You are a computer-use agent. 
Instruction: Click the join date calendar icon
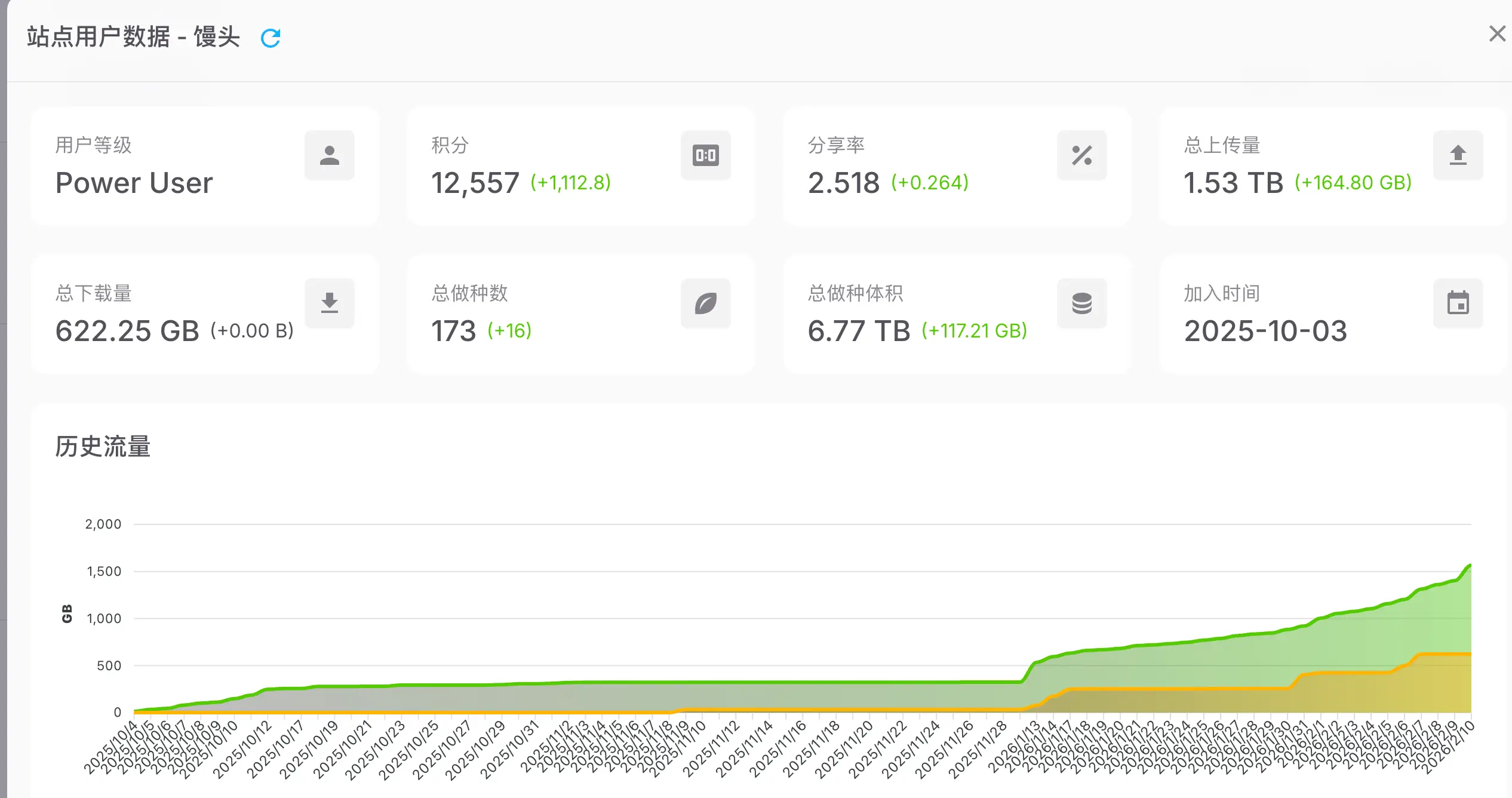[x=1458, y=303]
